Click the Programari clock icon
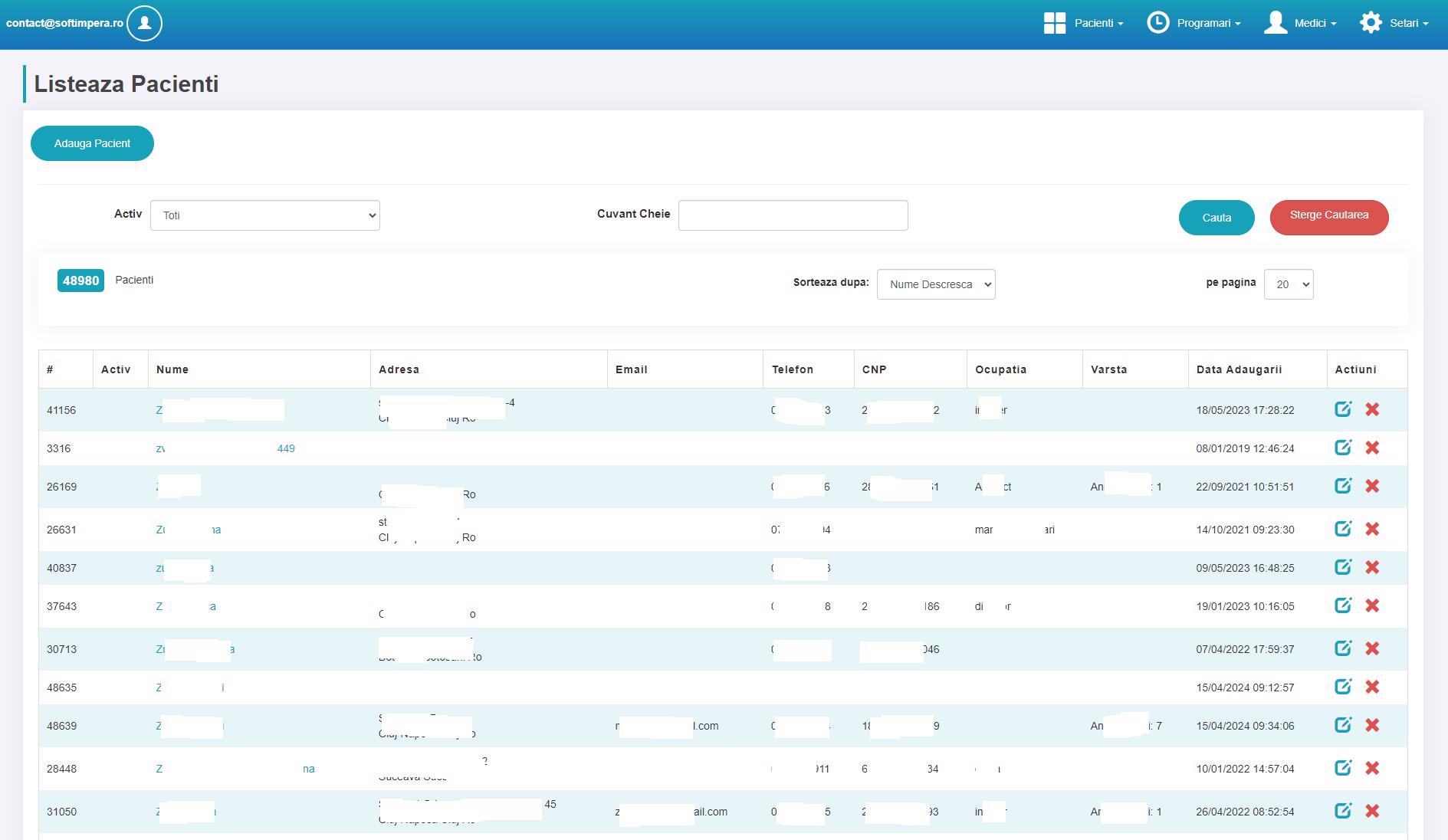Image resolution: width=1448 pixels, height=840 pixels. pyautogui.click(x=1157, y=23)
